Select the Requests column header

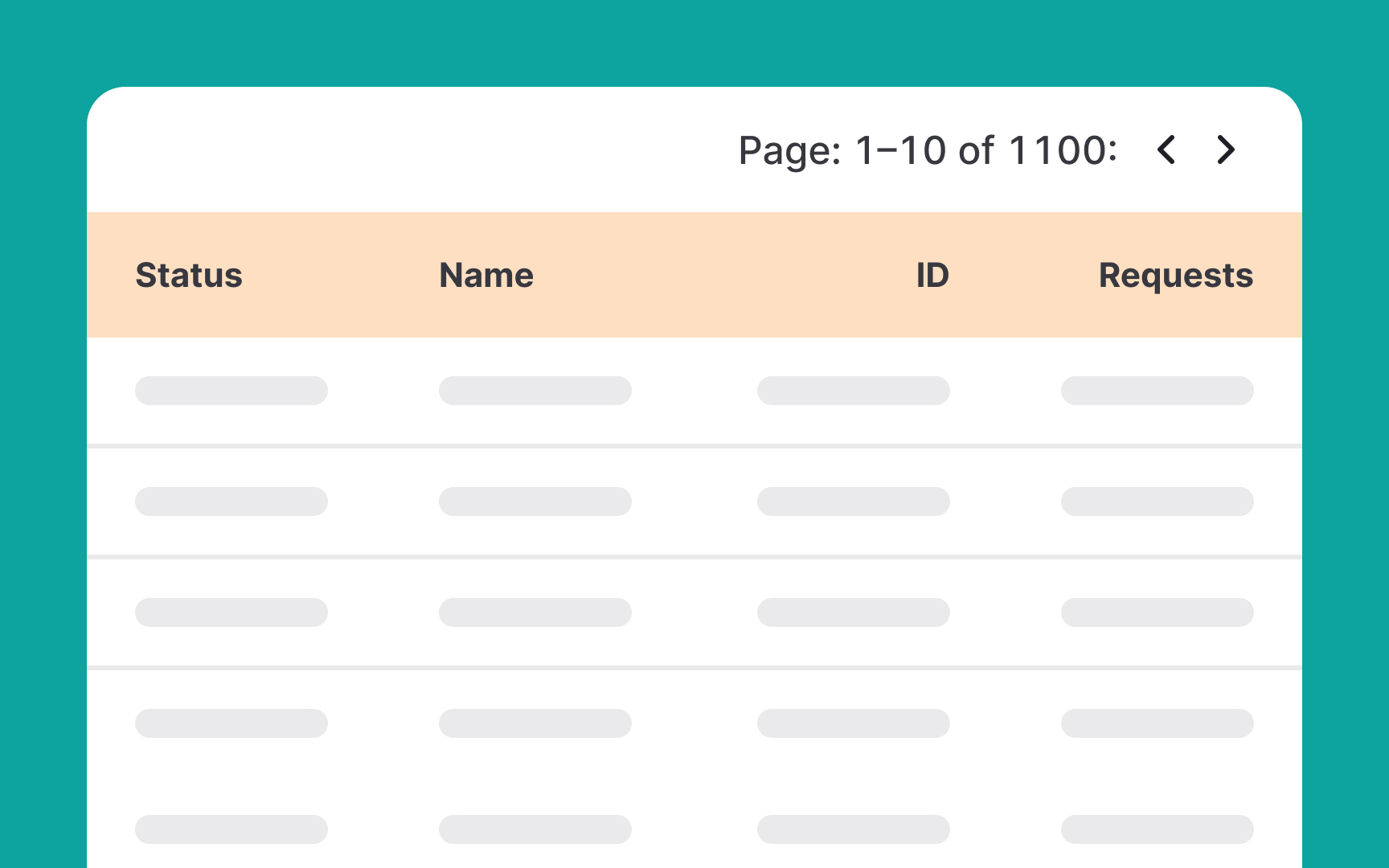pyautogui.click(x=1175, y=275)
